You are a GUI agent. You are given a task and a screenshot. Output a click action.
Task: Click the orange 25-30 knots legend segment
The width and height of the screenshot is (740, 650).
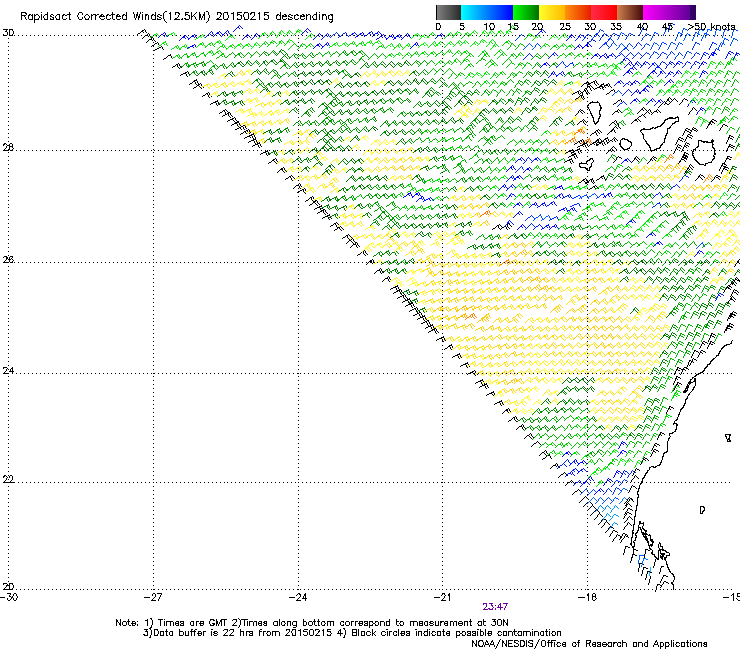pyautogui.click(x=578, y=12)
